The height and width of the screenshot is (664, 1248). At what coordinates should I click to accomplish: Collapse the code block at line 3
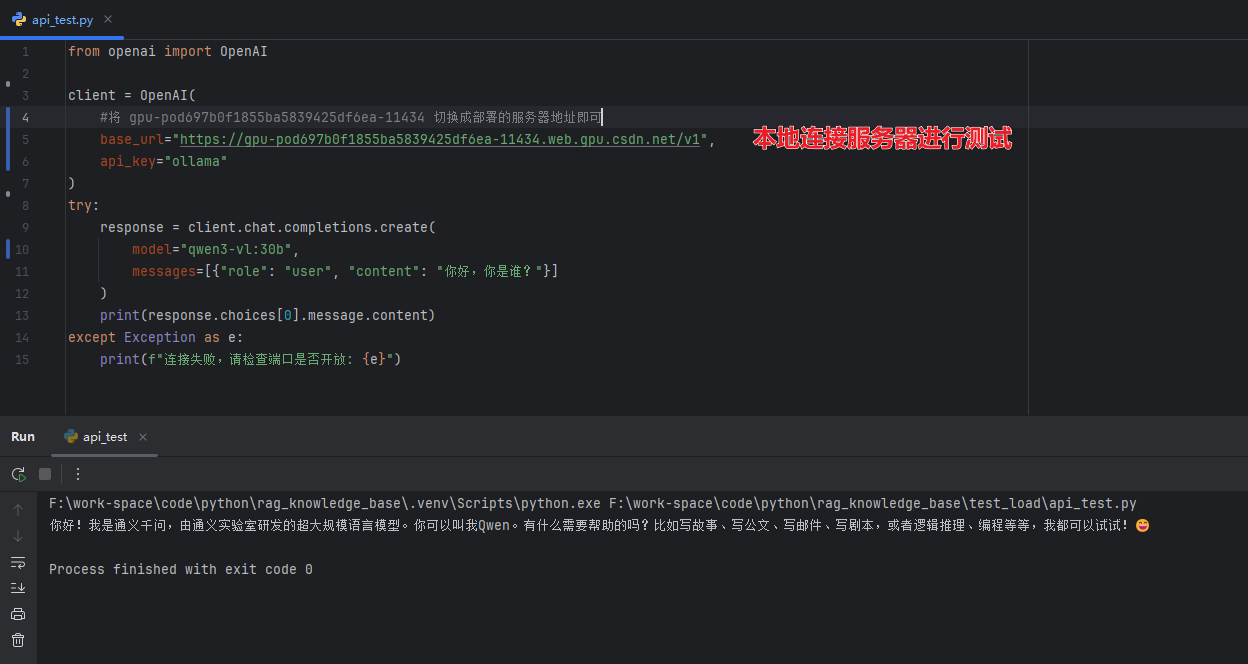[8, 85]
